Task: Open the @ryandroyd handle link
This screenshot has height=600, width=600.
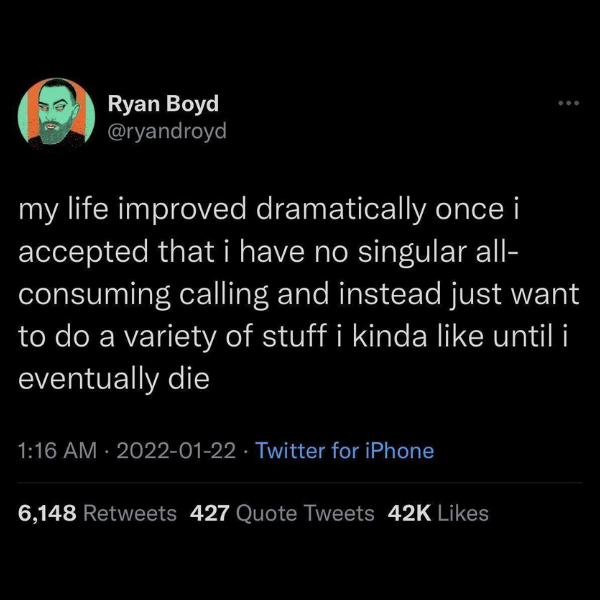Action: point(167,131)
